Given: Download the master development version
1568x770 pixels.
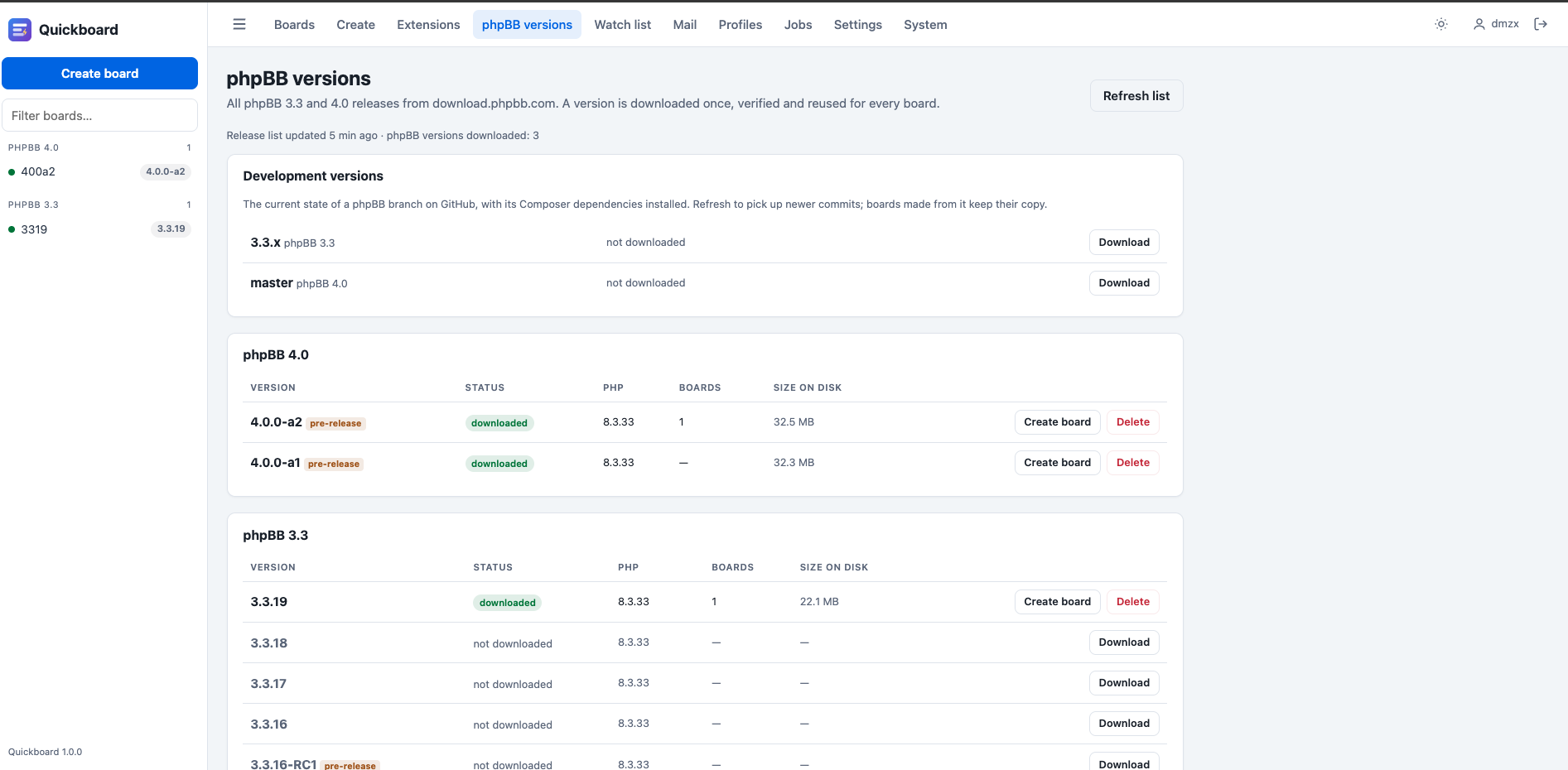Looking at the screenshot, I should 1124,283.
